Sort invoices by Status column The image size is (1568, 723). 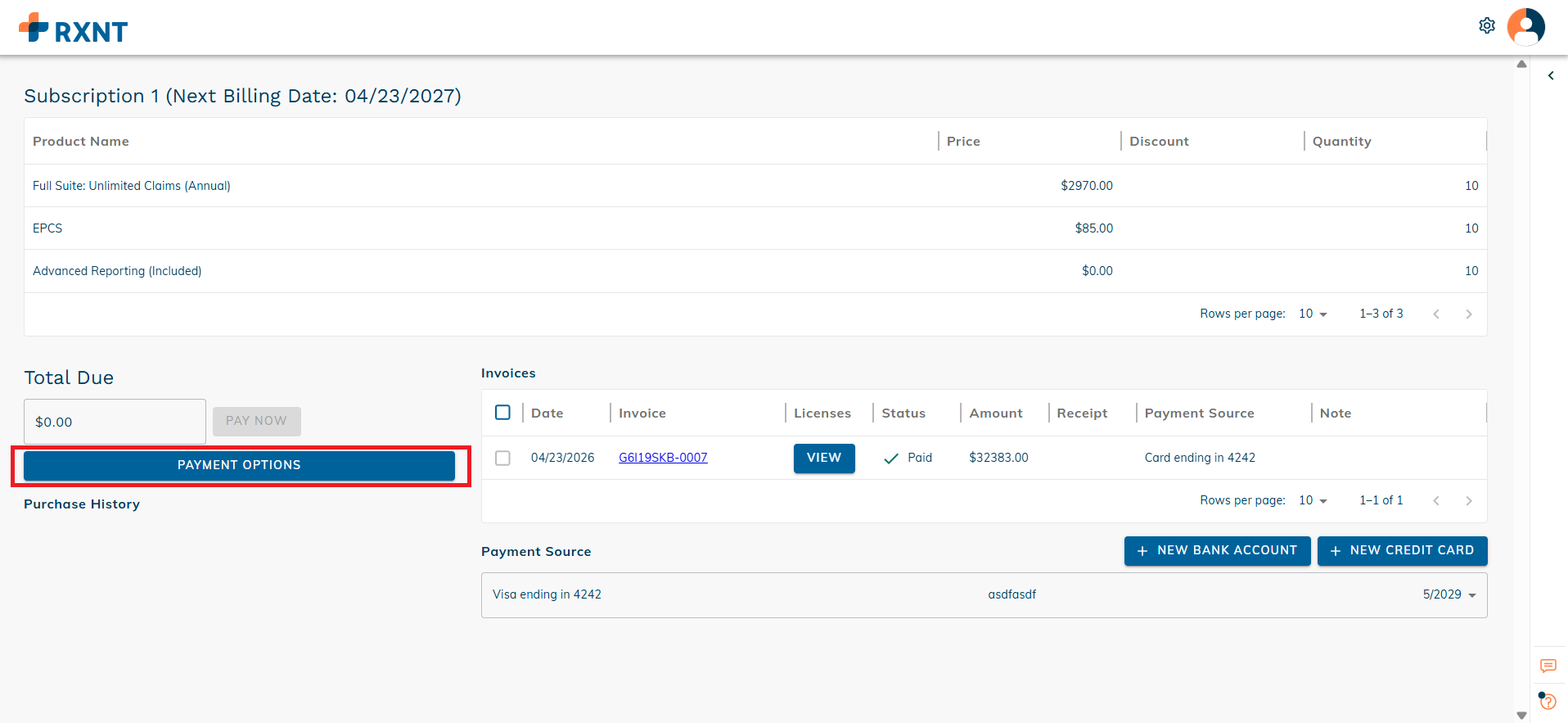(x=903, y=413)
